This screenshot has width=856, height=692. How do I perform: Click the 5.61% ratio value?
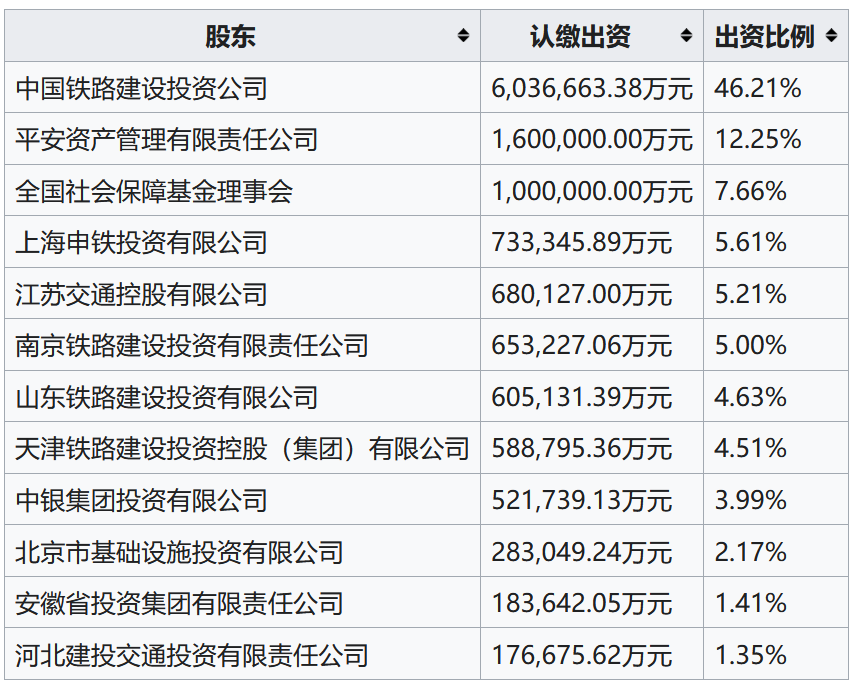751,242
